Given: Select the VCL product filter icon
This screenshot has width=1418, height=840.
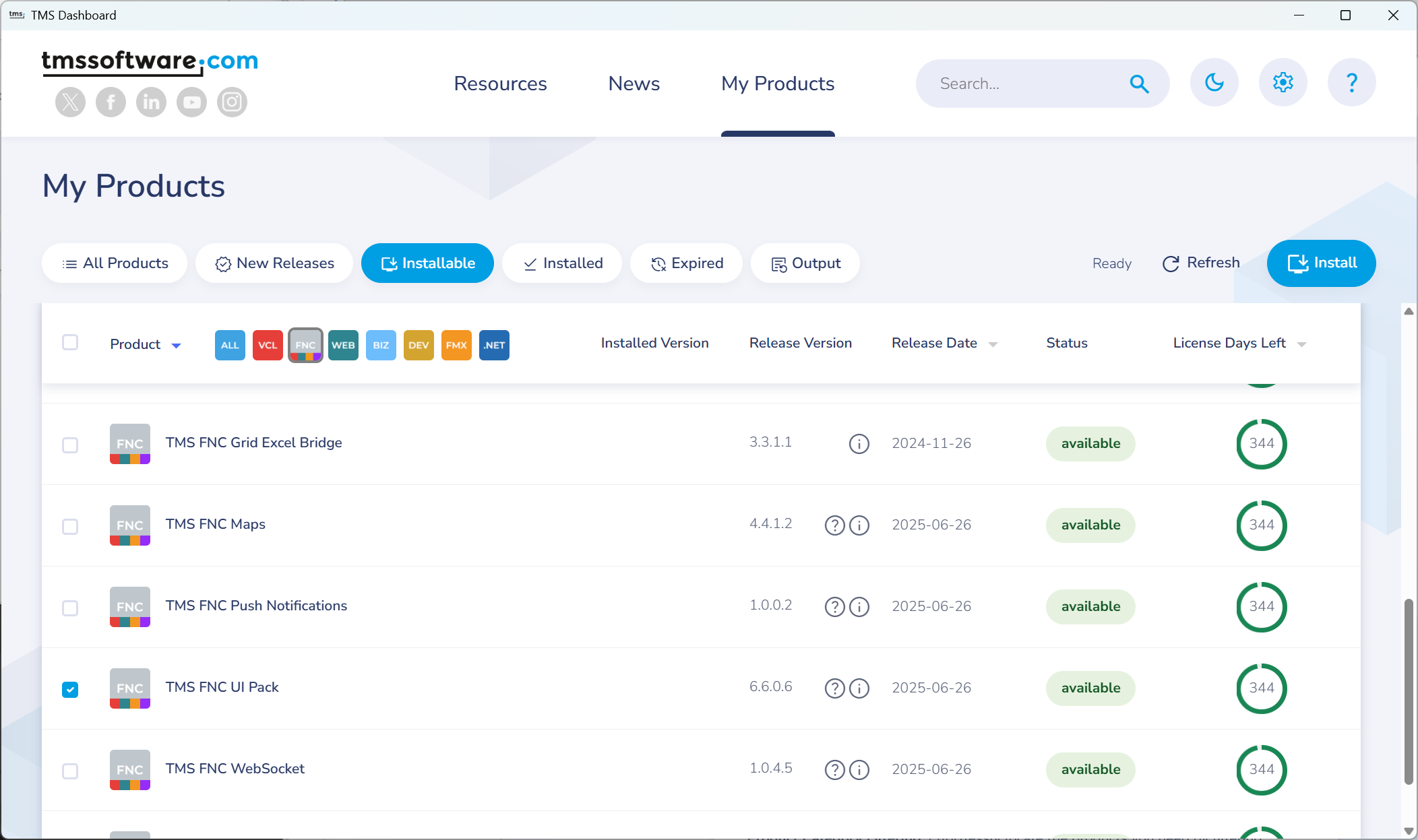Looking at the screenshot, I should pos(268,344).
